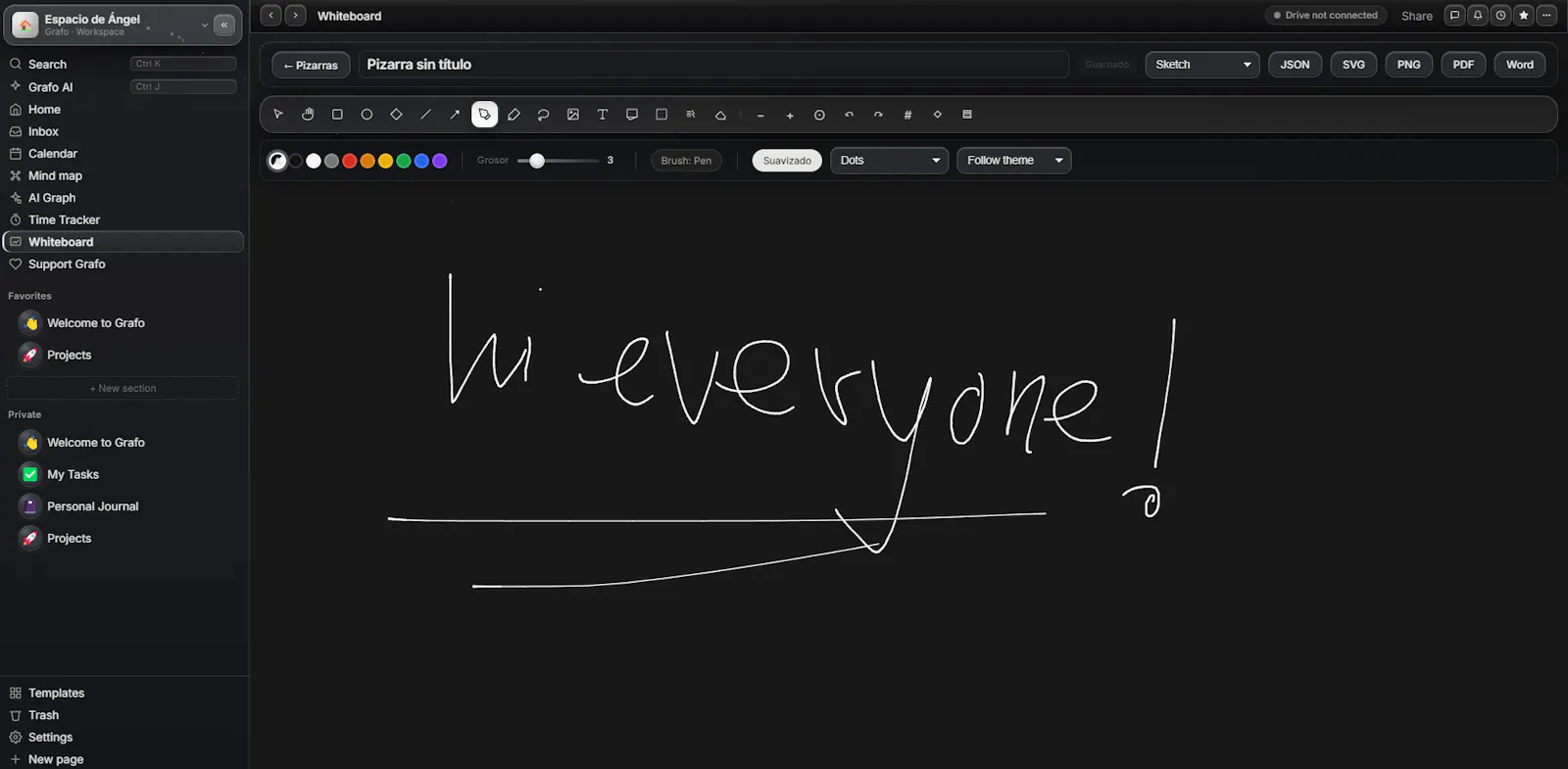Navigate back with the header arrow
This screenshot has height=769, width=1568.
(x=271, y=16)
